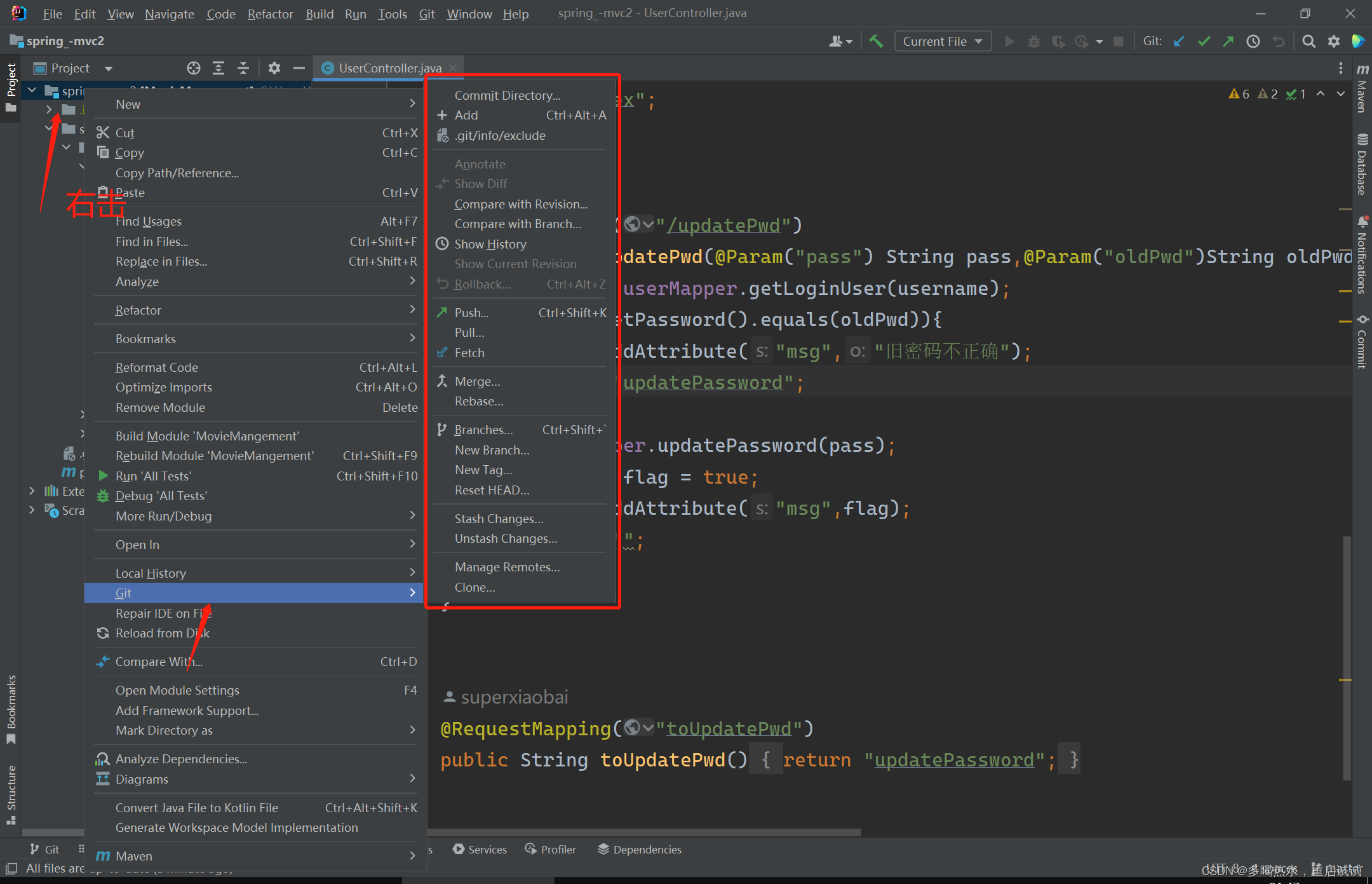
Task: Open the Bookmarks tool window
Action: [11, 709]
